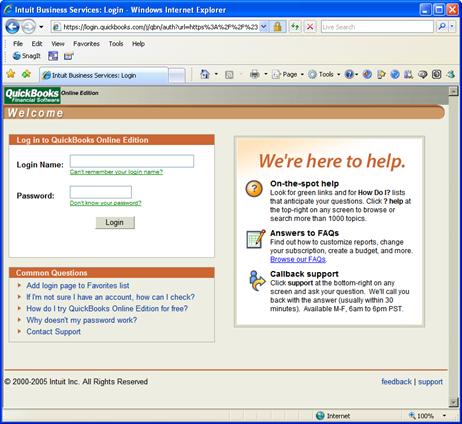Click the Answers to FAQs notepad icon
Image resolution: width=462 pixels, height=424 pixels.
[256, 239]
